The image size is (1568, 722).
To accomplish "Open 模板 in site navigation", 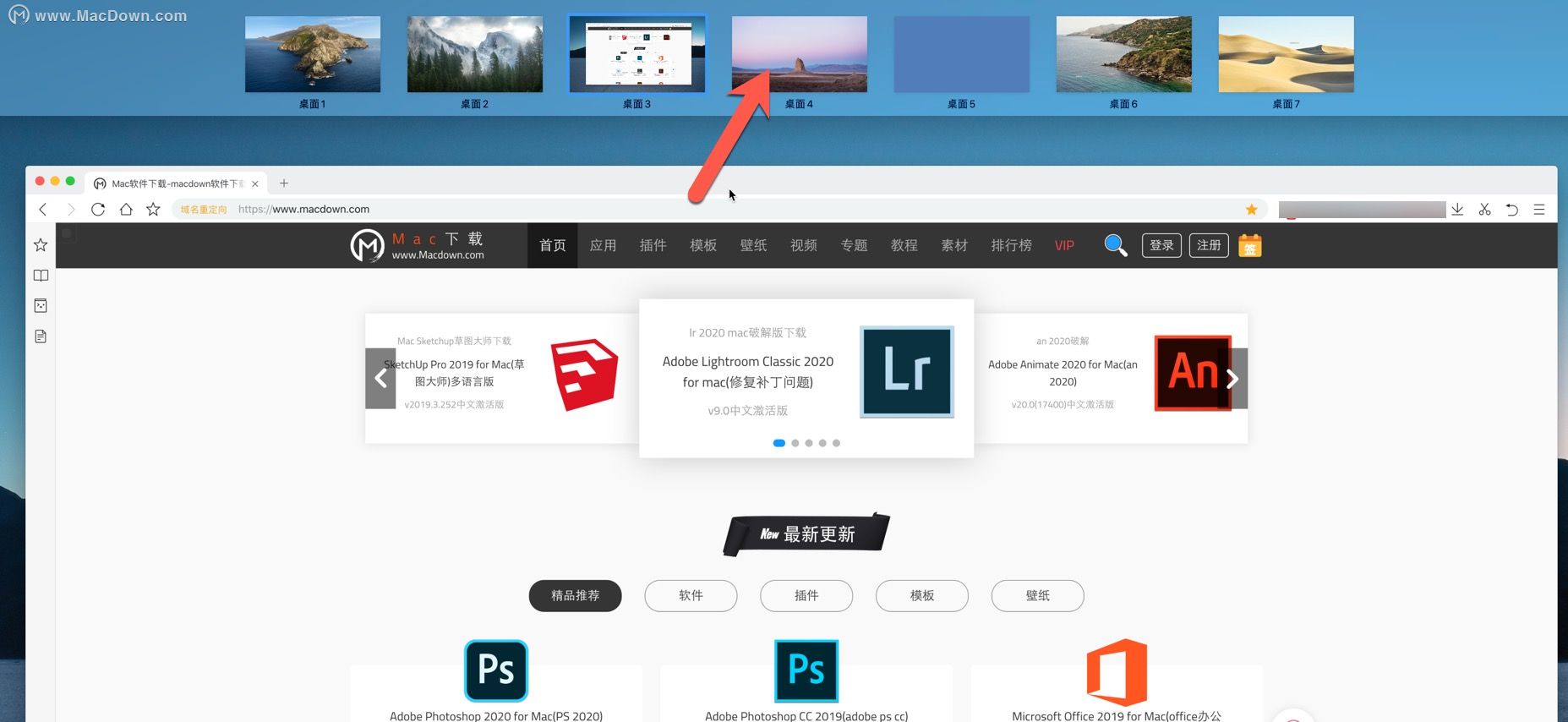I will 703,246.
